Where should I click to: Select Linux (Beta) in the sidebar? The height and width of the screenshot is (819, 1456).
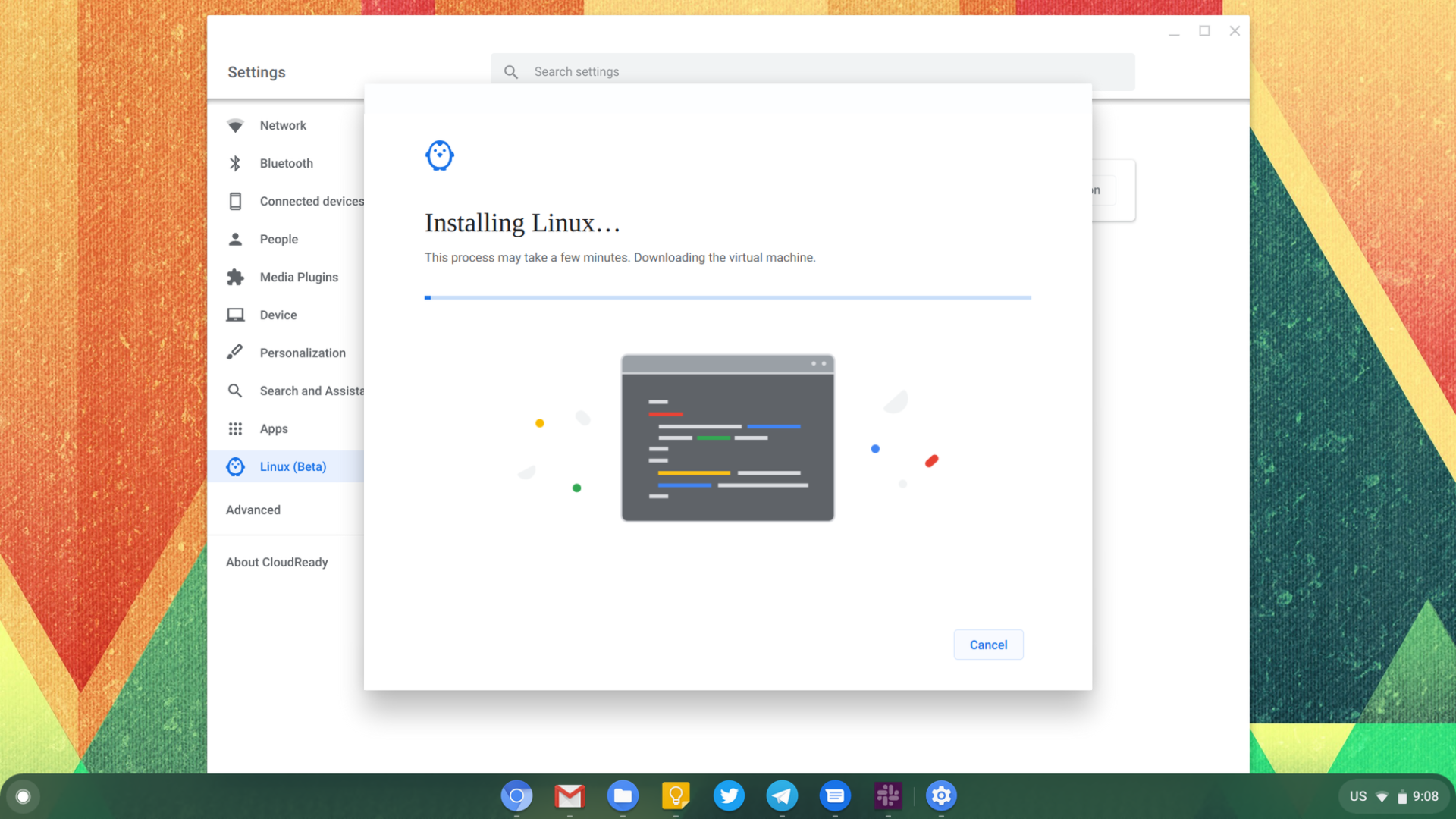click(293, 466)
